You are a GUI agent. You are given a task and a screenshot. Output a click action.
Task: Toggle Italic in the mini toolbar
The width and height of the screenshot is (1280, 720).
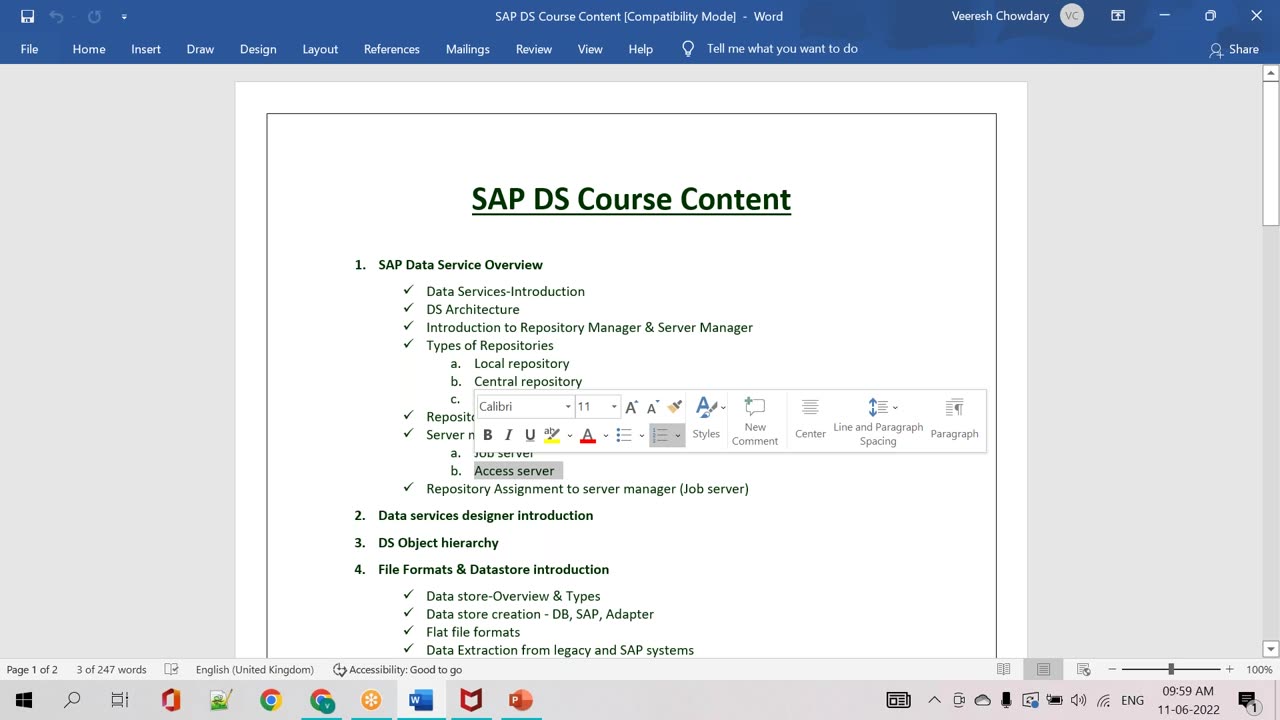coord(508,435)
